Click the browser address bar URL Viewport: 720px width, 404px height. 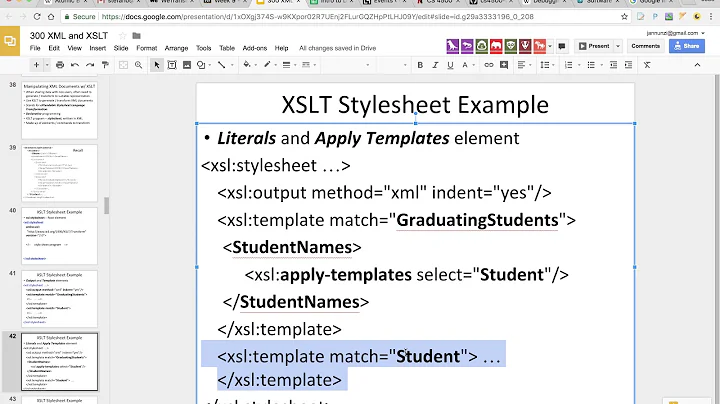coord(317,17)
